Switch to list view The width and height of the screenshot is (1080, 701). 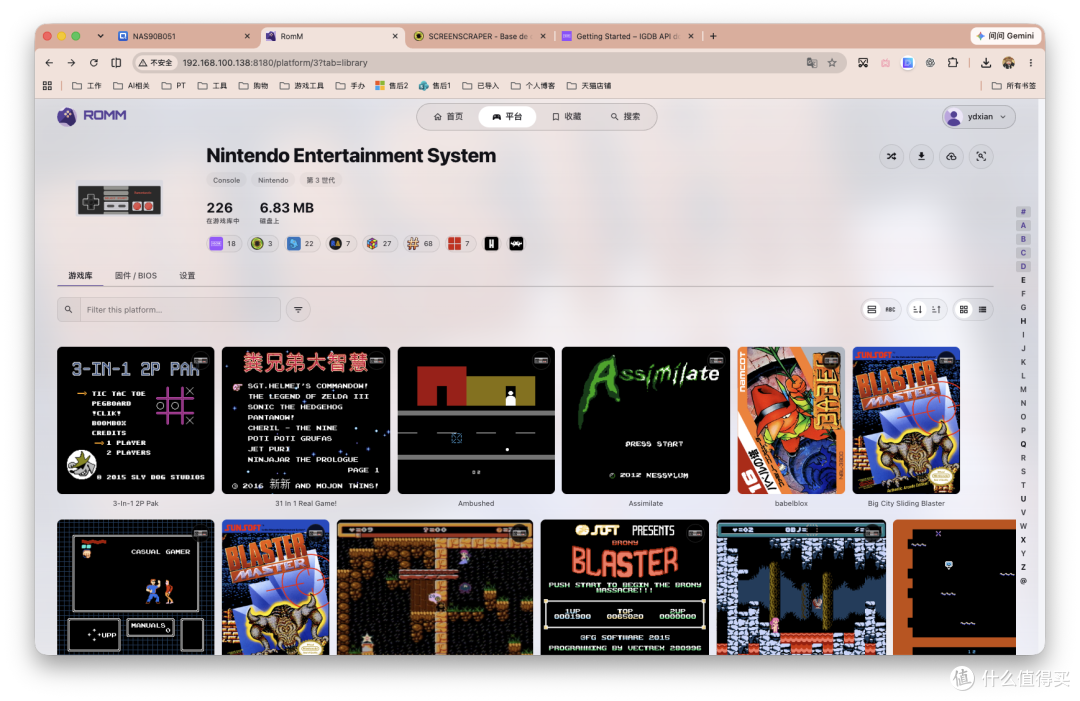pos(982,310)
